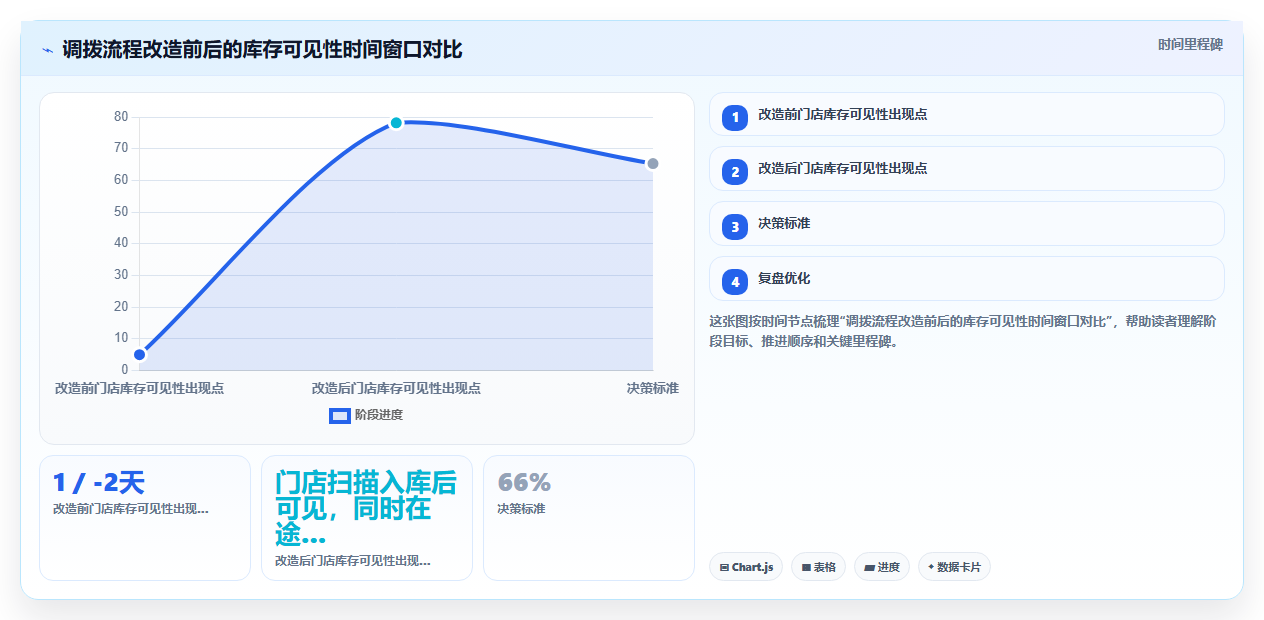1264x620 pixels.
Task: Click the gray end data point
Action: coord(653,164)
